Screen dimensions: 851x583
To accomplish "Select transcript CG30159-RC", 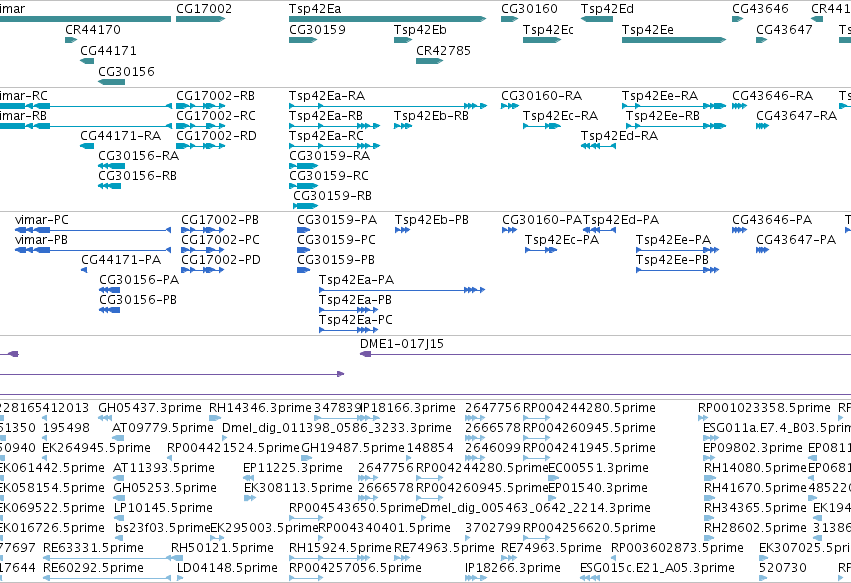I will click(328, 176).
